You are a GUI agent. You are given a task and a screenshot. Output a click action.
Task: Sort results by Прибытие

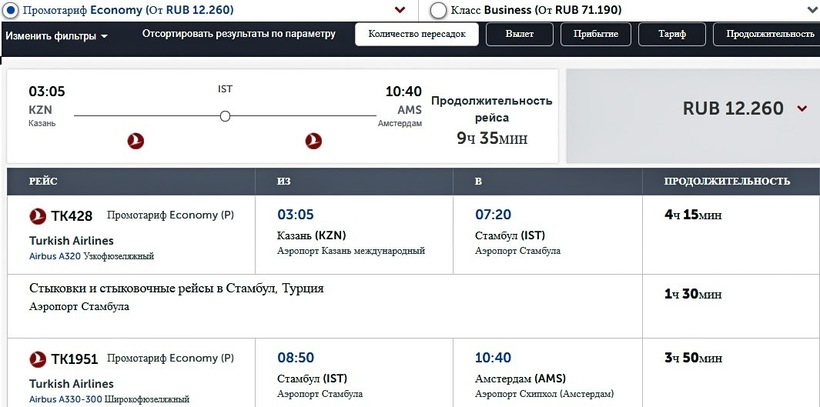pyautogui.click(x=595, y=34)
